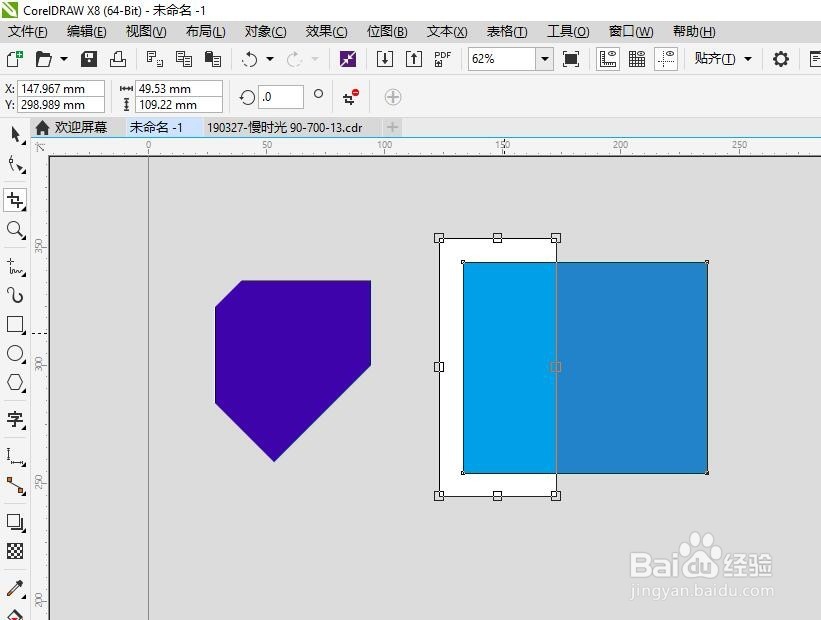Select the Crop tool
Image resolution: width=821 pixels, height=620 pixels.
point(16,200)
